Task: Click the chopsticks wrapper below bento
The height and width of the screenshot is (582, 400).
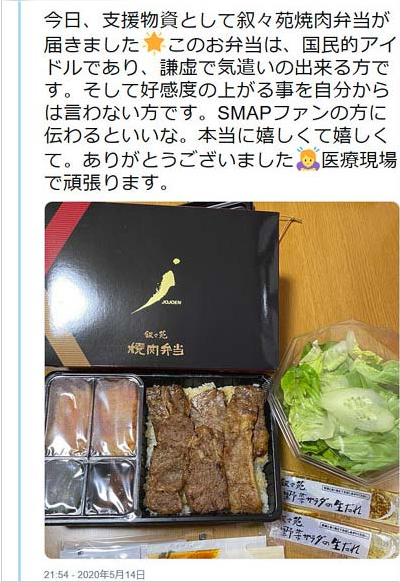Action: click(163, 546)
